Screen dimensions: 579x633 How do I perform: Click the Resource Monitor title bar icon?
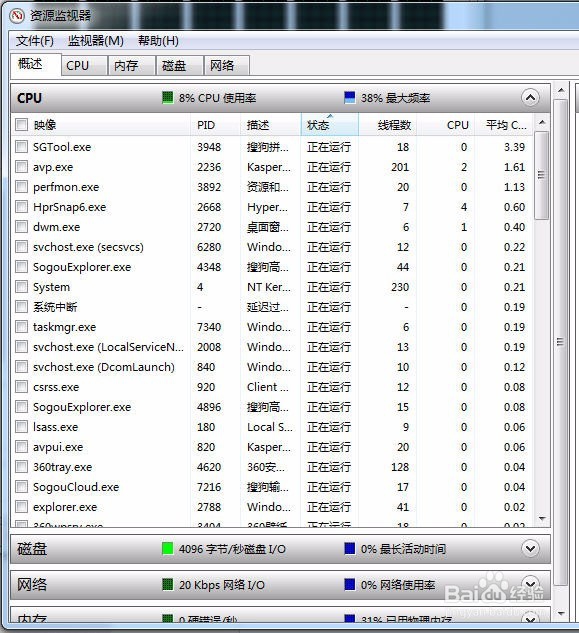17,15
